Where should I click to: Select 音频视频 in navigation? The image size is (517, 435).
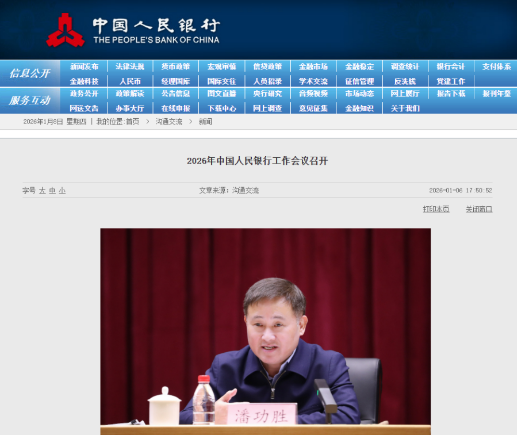(313, 94)
